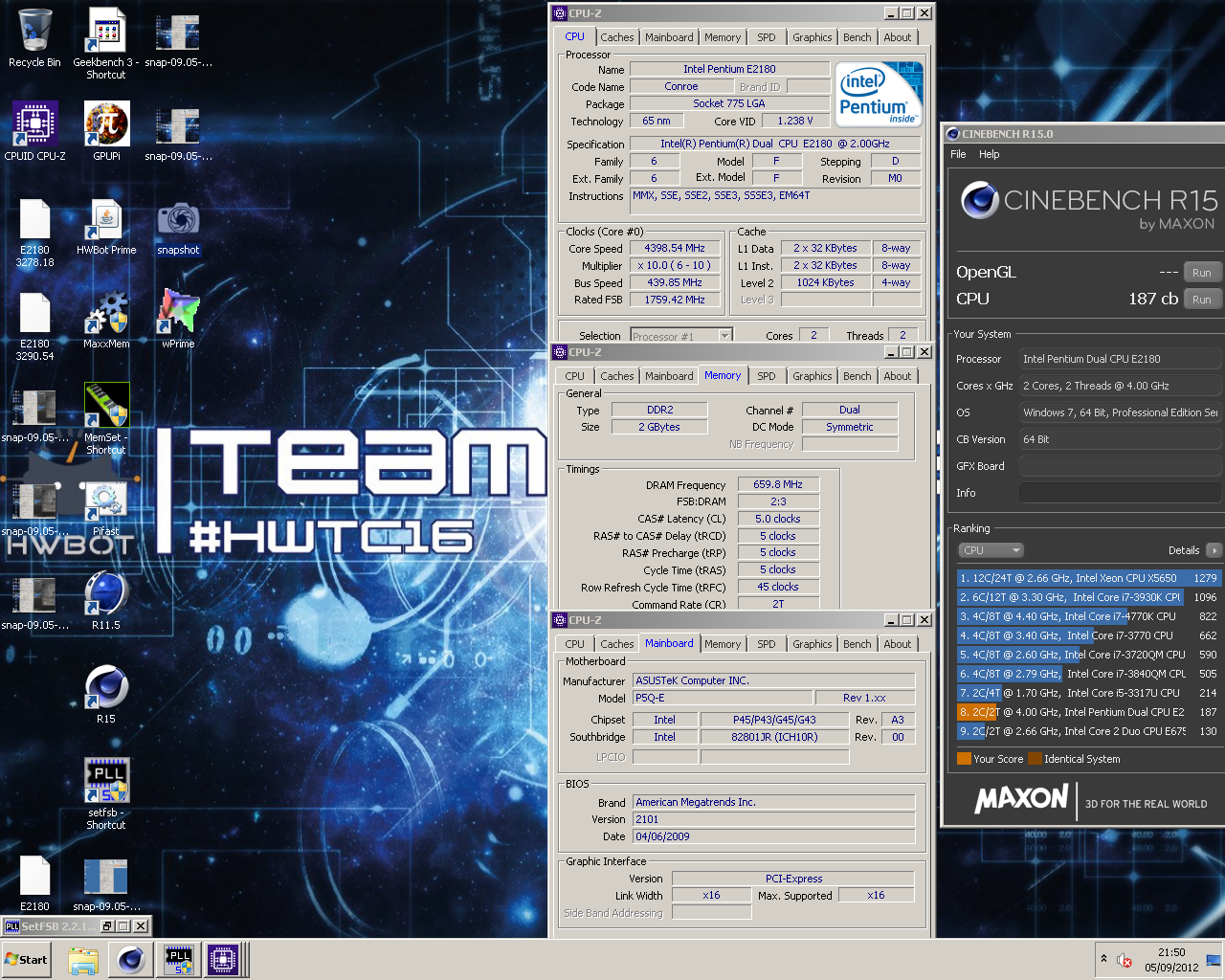Image resolution: width=1225 pixels, height=980 pixels.
Task: Click the Intel Pentium E2180 name field
Action: pos(729,69)
